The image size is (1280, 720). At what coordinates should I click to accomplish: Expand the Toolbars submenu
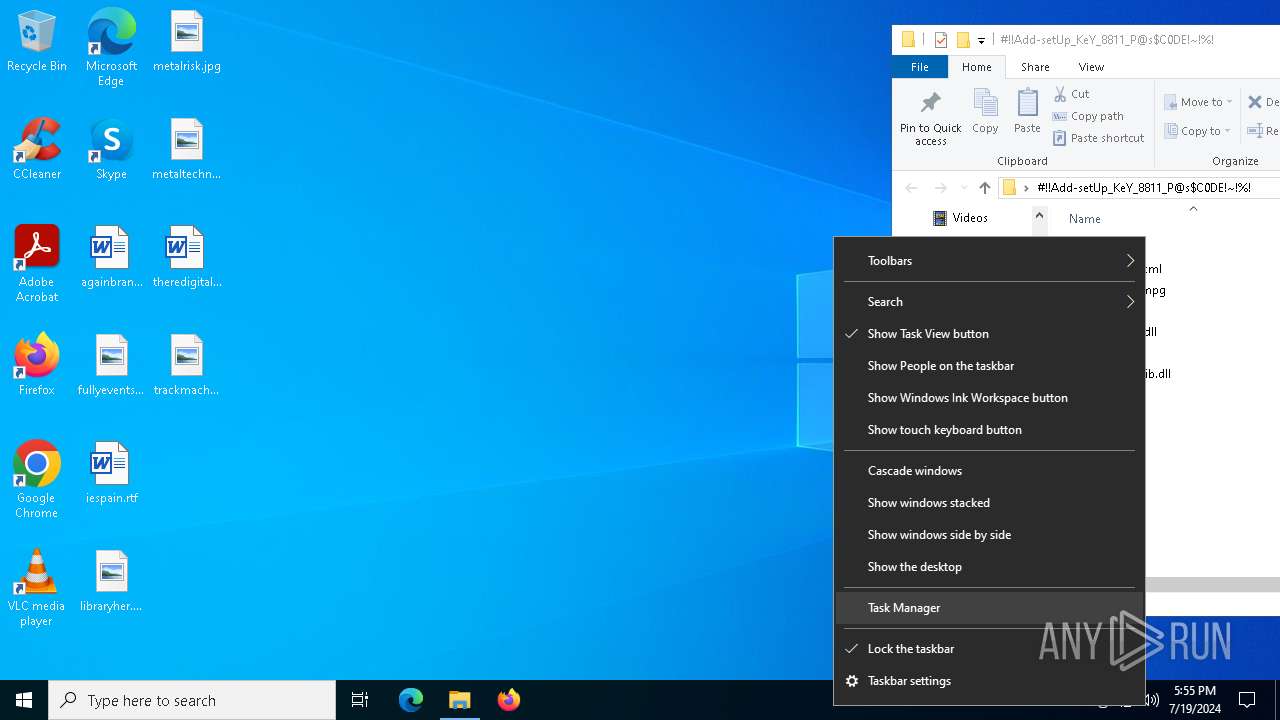point(990,261)
